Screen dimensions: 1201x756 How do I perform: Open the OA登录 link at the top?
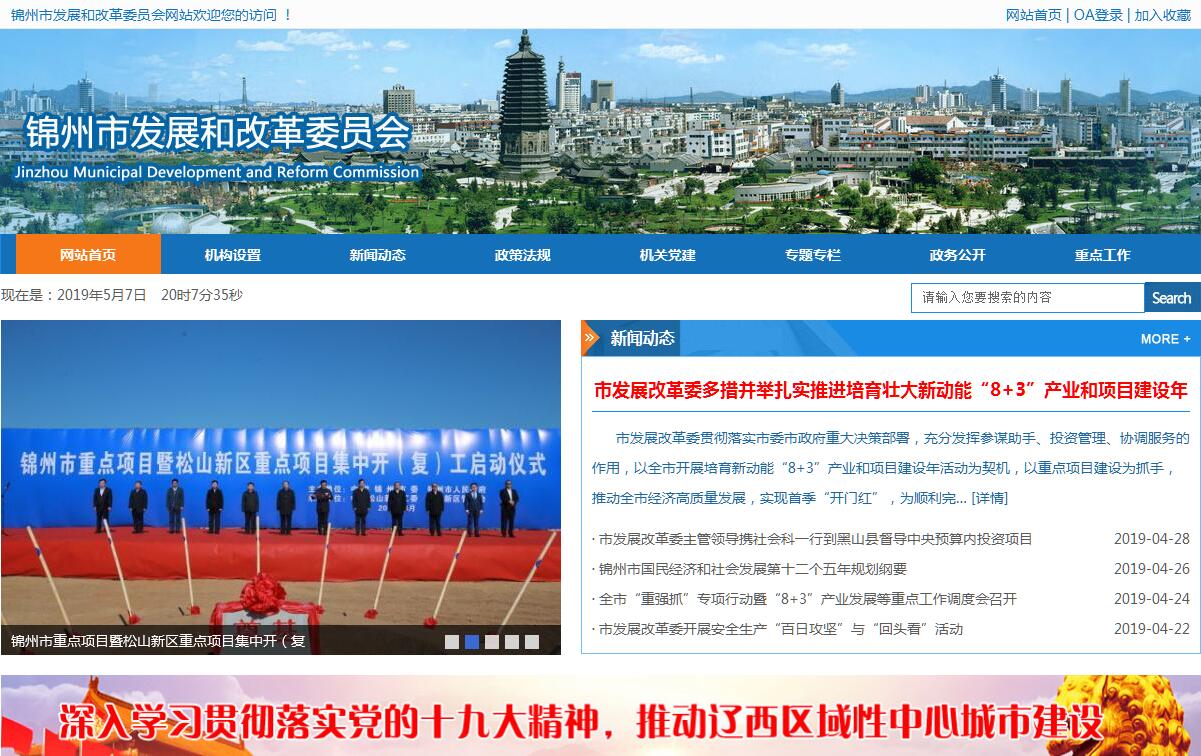(x=1098, y=15)
